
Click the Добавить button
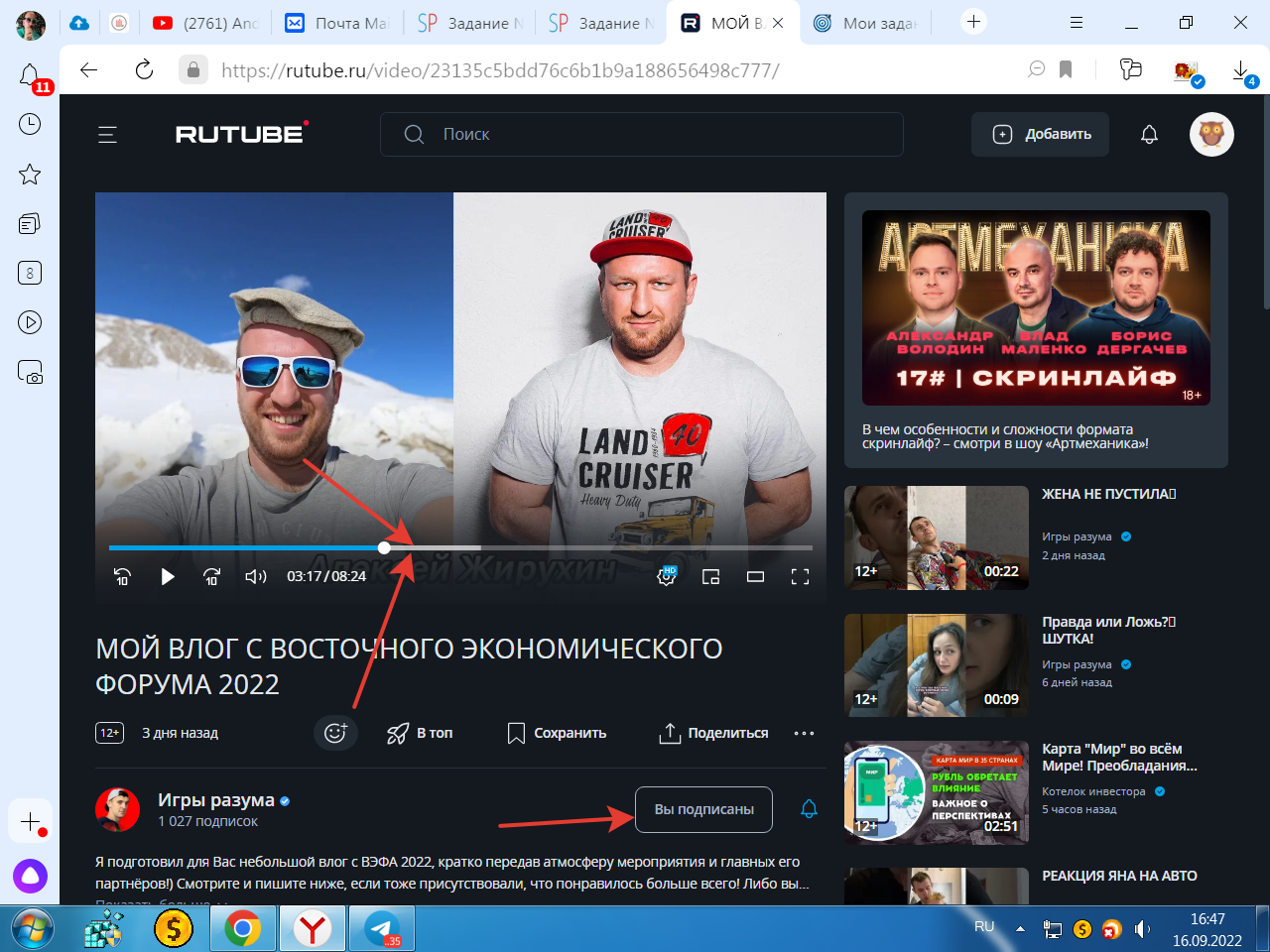click(1041, 134)
